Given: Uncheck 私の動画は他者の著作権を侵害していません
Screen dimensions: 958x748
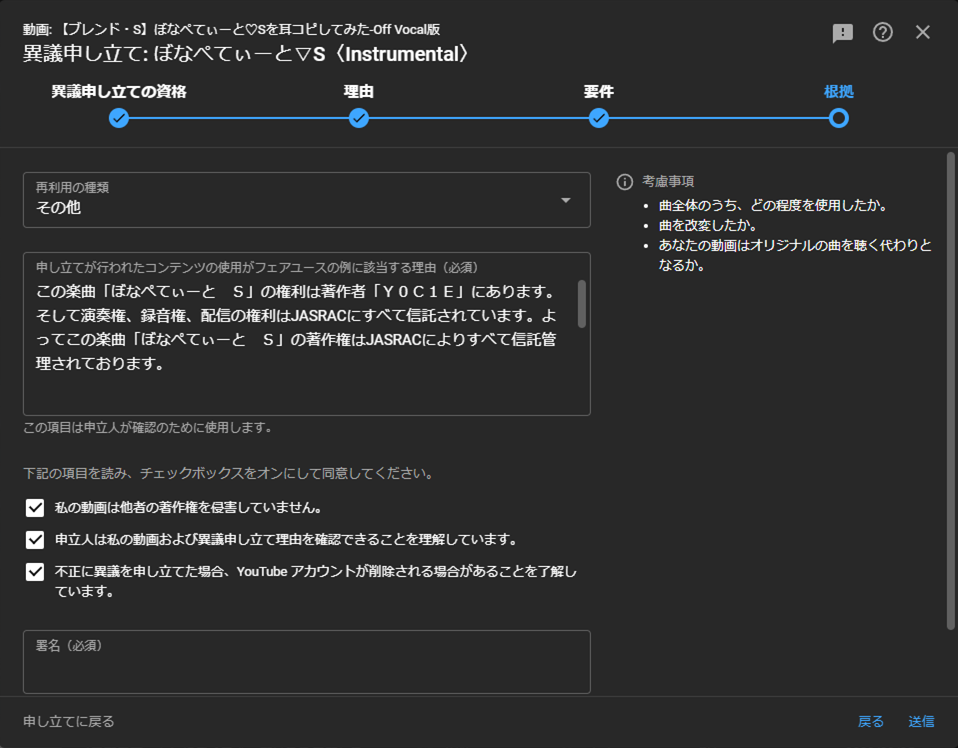Looking at the screenshot, I should [35, 508].
